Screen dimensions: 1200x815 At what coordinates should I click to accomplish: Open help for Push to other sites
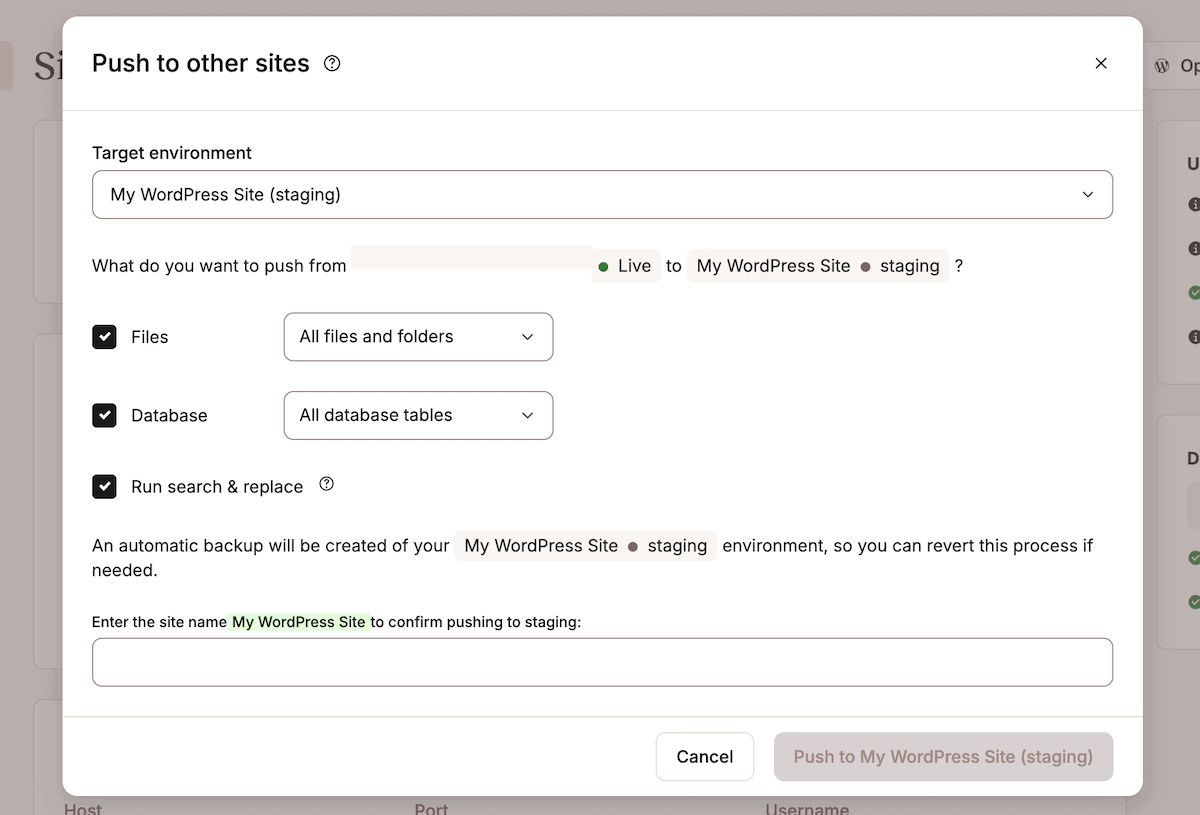[331, 63]
